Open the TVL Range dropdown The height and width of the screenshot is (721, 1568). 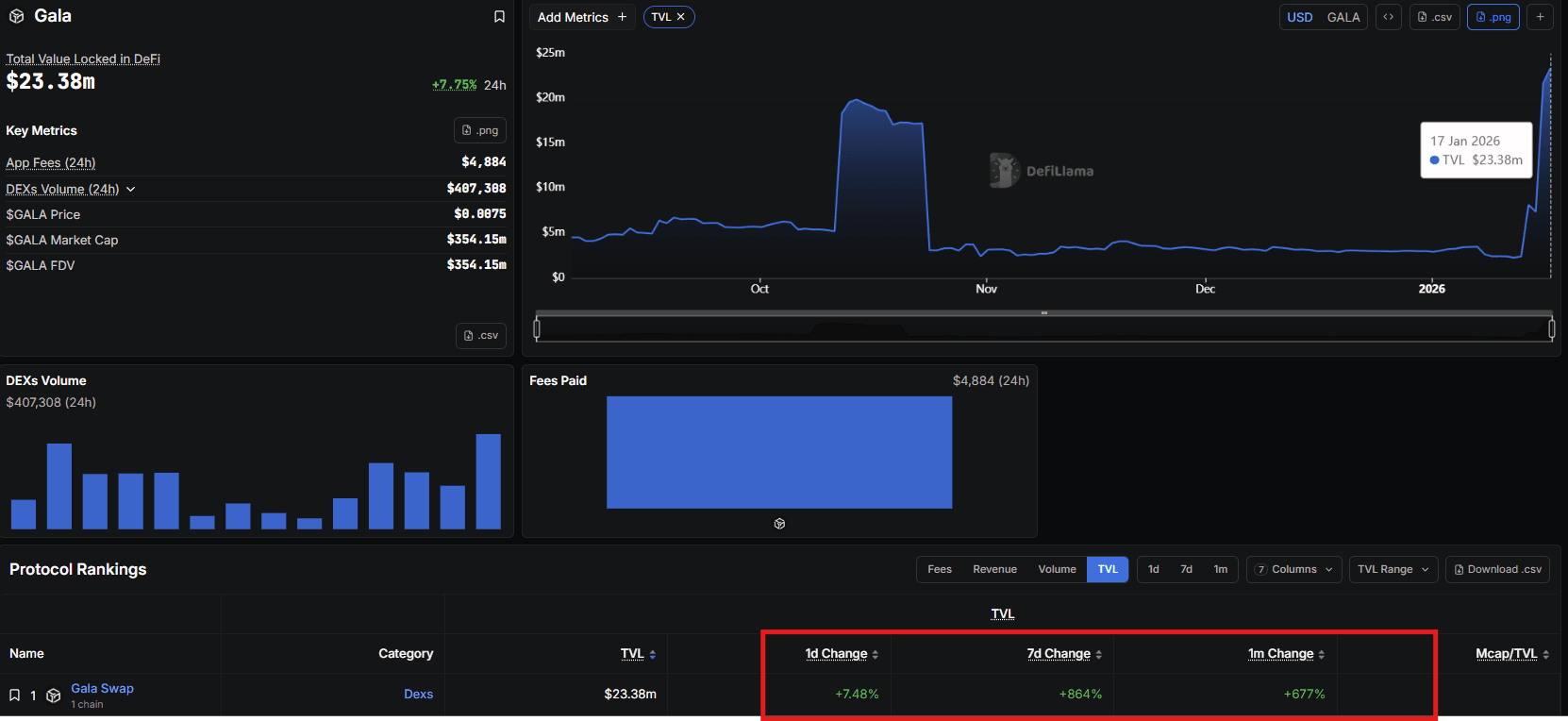click(x=1393, y=569)
